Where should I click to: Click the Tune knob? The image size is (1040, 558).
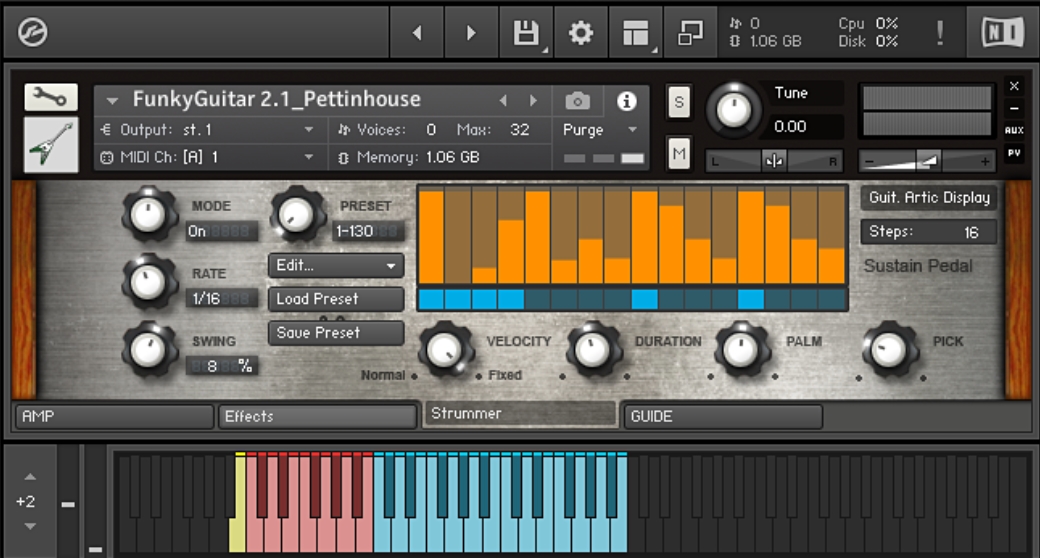734,110
